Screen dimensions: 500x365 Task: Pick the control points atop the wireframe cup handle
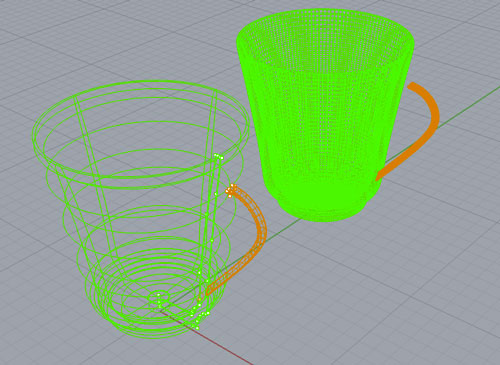point(231,190)
